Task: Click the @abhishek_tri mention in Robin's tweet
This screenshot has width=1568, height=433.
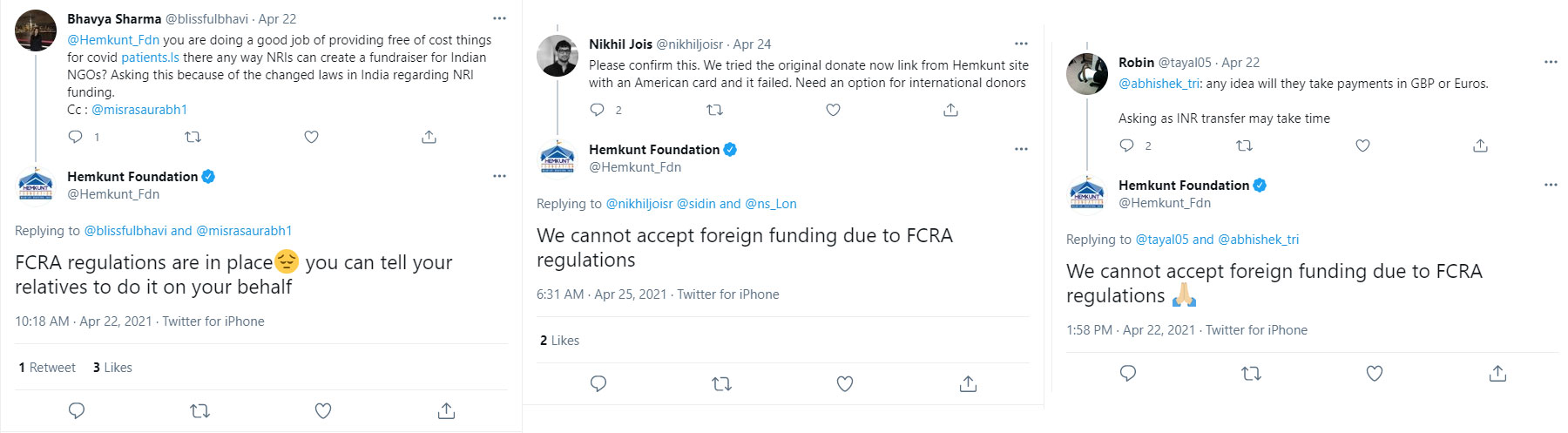Action: pos(1159,84)
